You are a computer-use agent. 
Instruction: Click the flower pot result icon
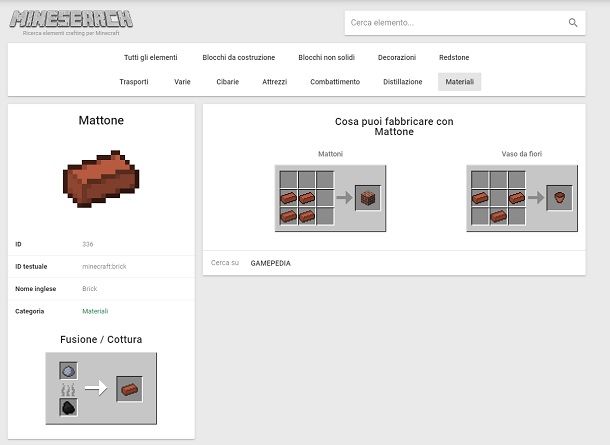(x=559, y=198)
